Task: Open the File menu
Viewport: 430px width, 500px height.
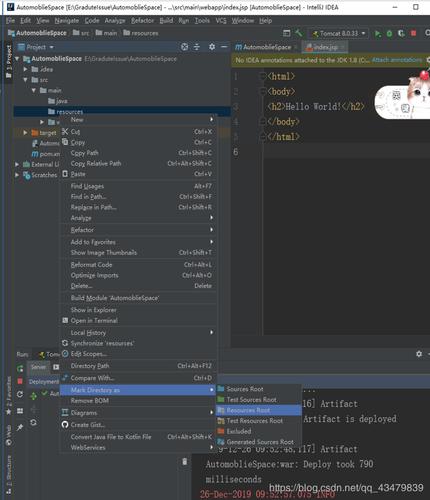Action: [10, 21]
